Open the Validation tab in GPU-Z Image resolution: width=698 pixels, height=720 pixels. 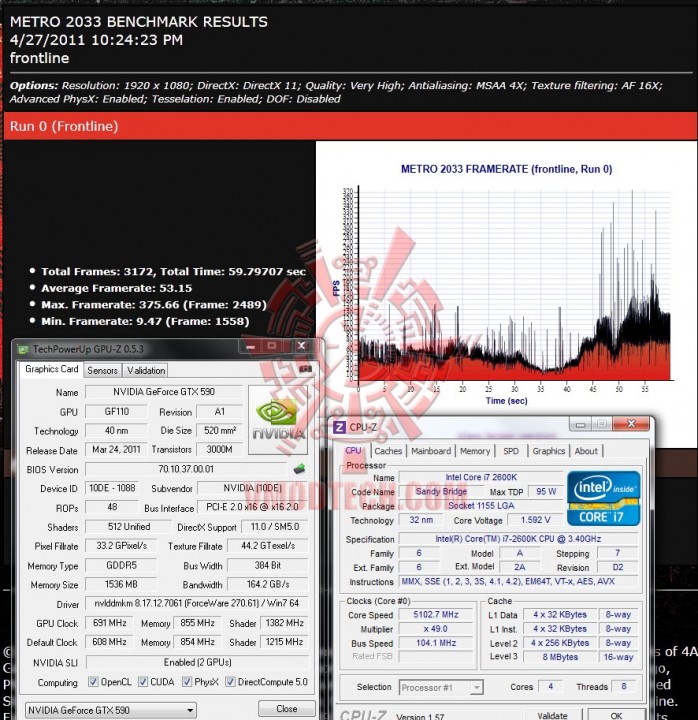pos(146,370)
